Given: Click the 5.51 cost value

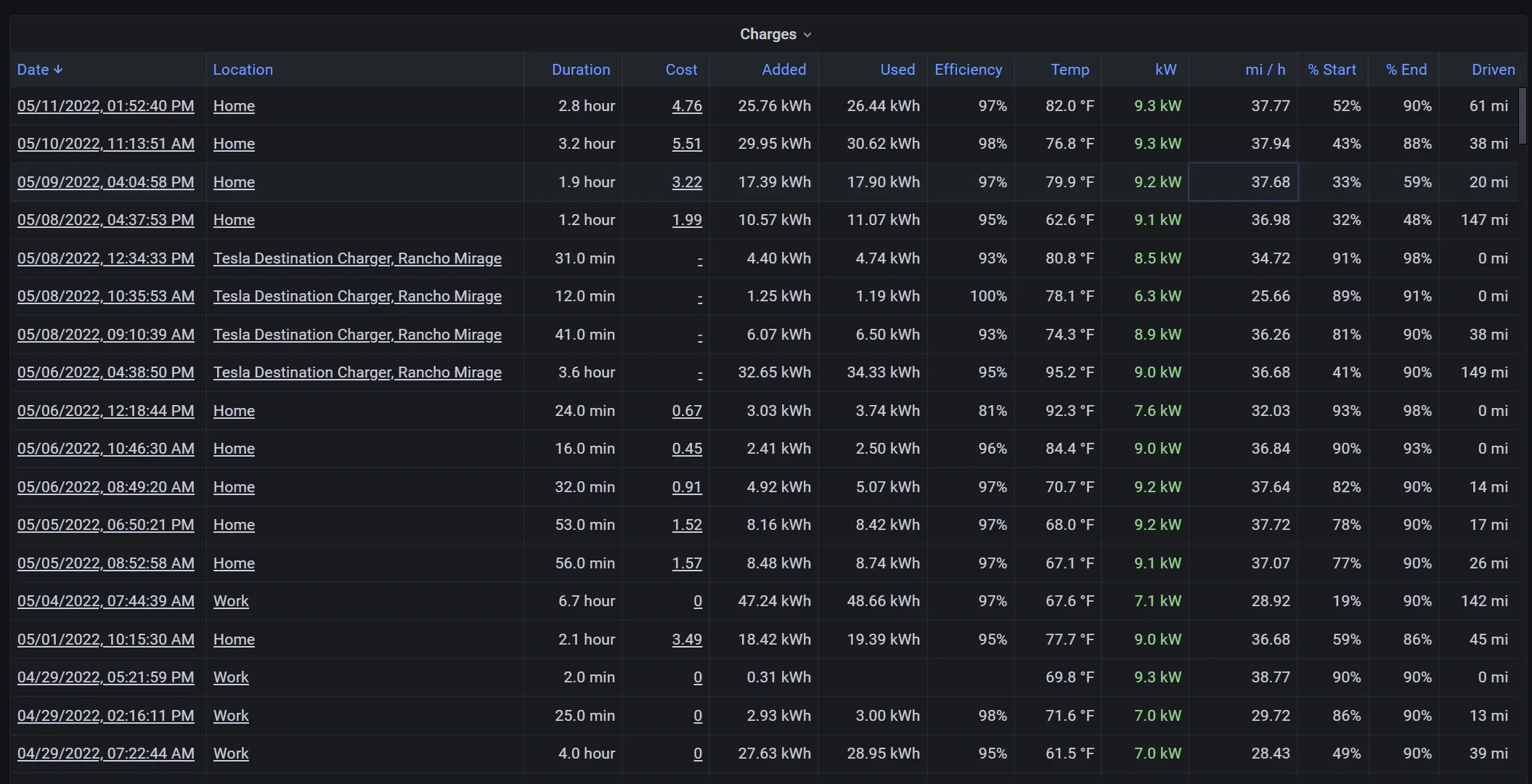Looking at the screenshot, I should pos(687,144).
